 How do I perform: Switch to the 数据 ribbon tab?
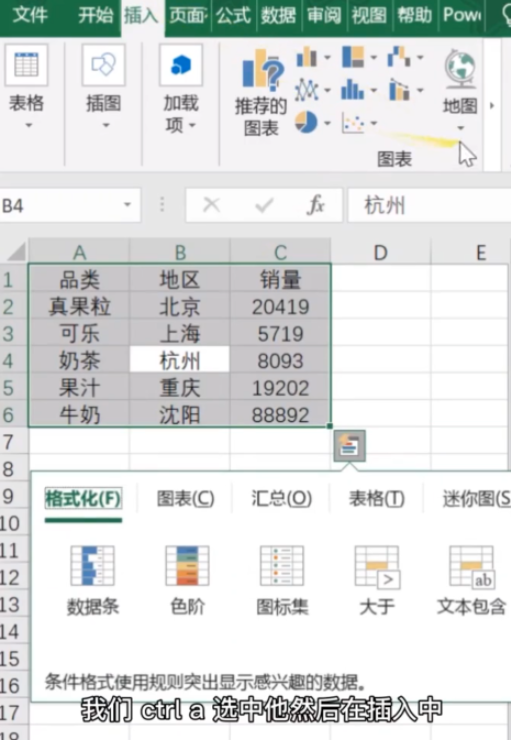pos(278,15)
